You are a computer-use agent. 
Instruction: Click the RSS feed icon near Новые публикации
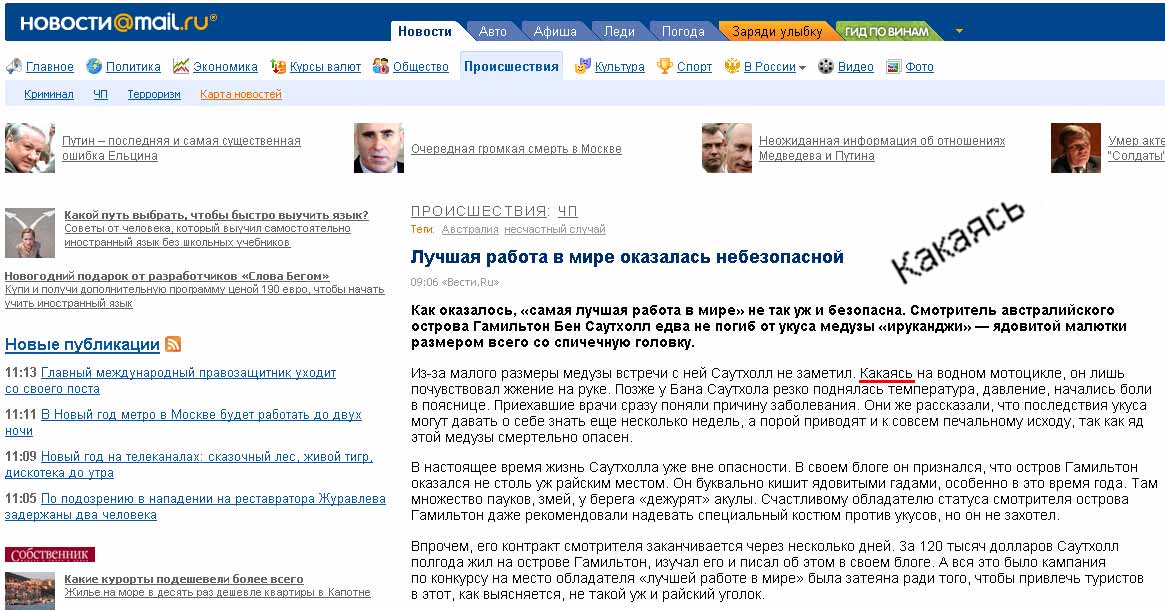(x=173, y=344)
